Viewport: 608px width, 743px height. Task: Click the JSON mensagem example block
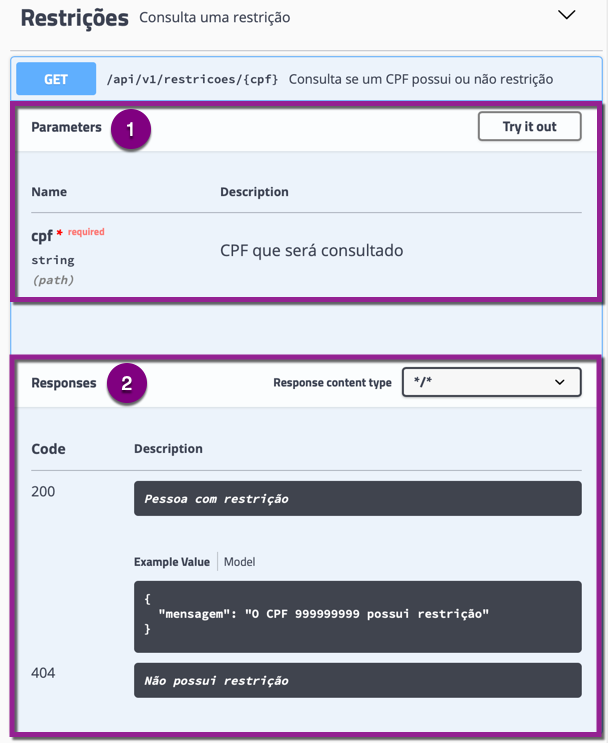[358, 617]
